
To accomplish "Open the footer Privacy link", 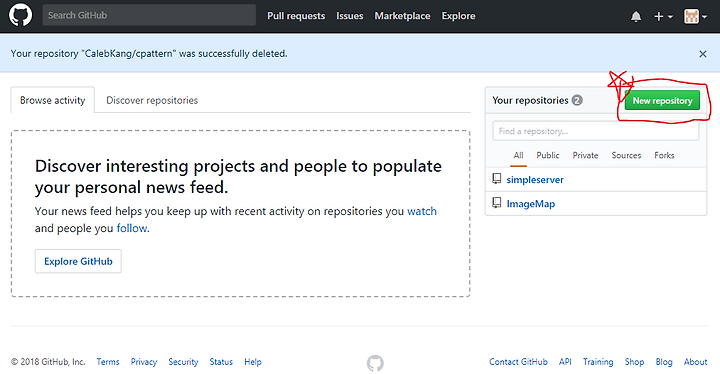I will click(x=144, y=362).
